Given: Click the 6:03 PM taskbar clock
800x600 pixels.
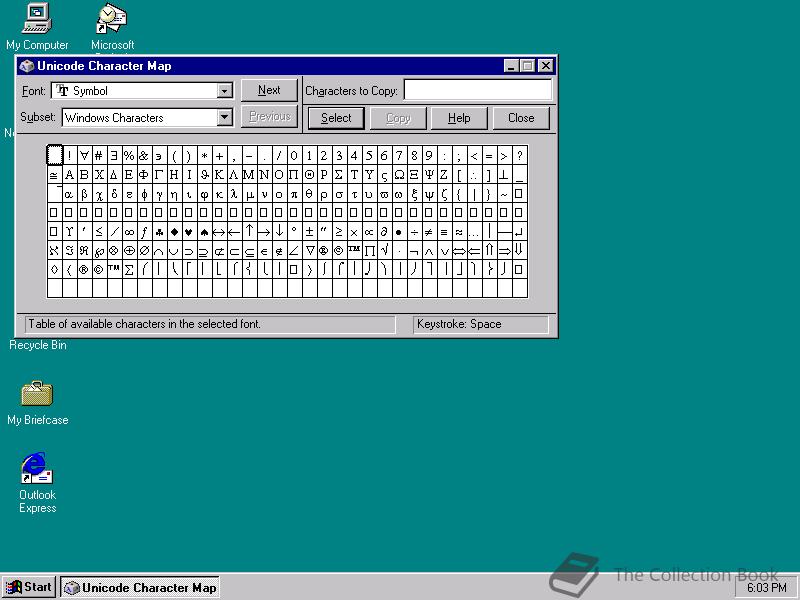Looking at the screenshot, I should coord(767,588).
